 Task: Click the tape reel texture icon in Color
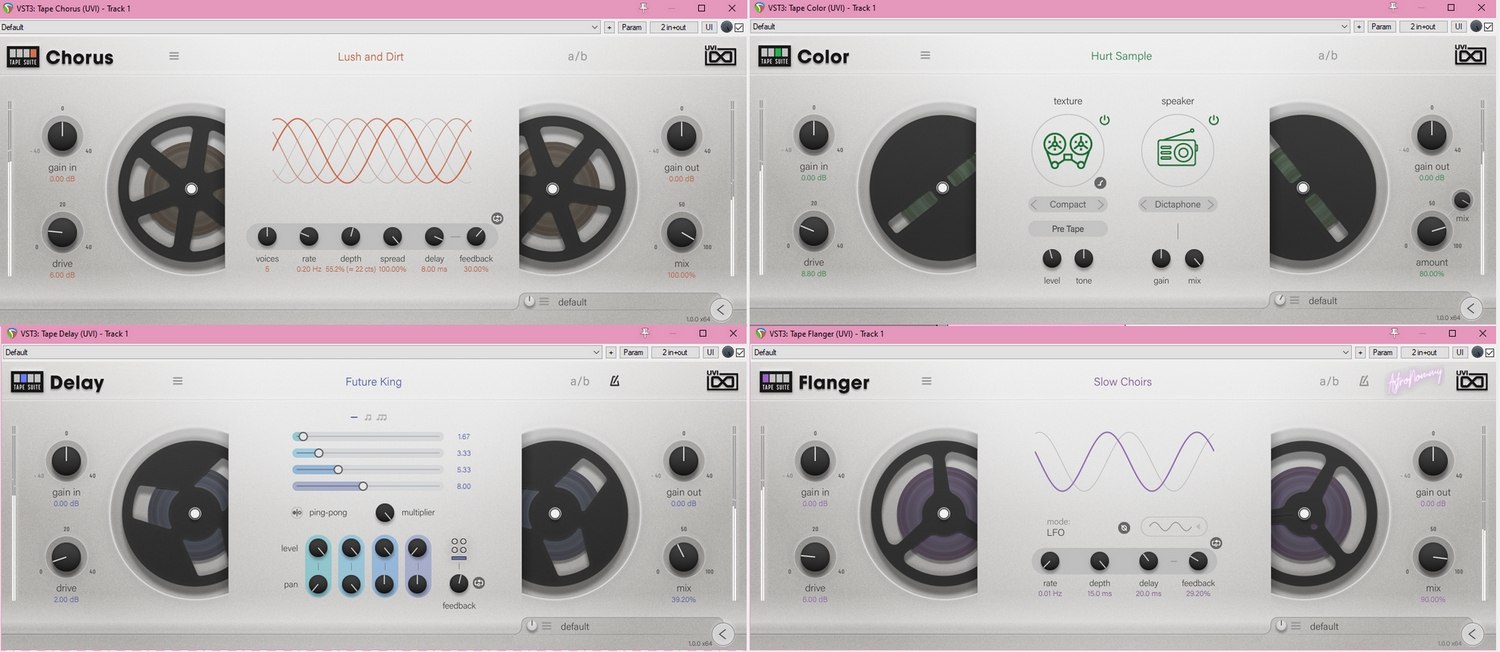[1067, 150]
